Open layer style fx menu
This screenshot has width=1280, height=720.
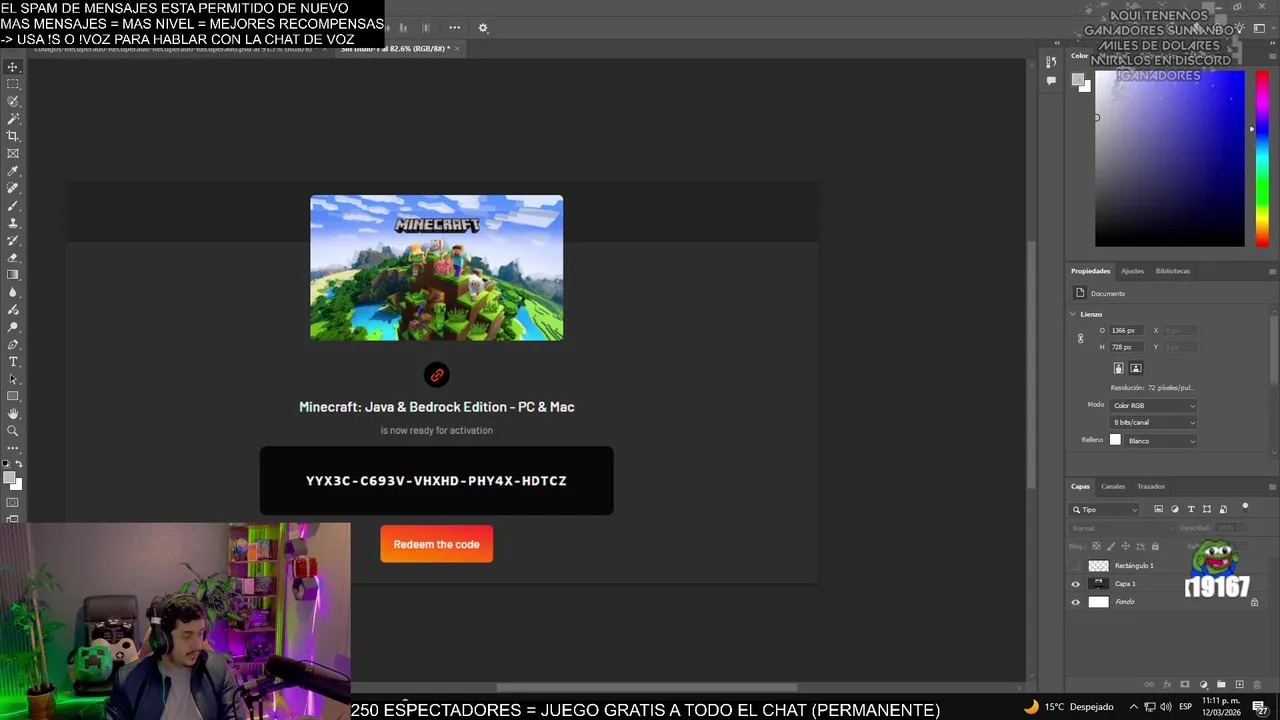point(1167,685)
